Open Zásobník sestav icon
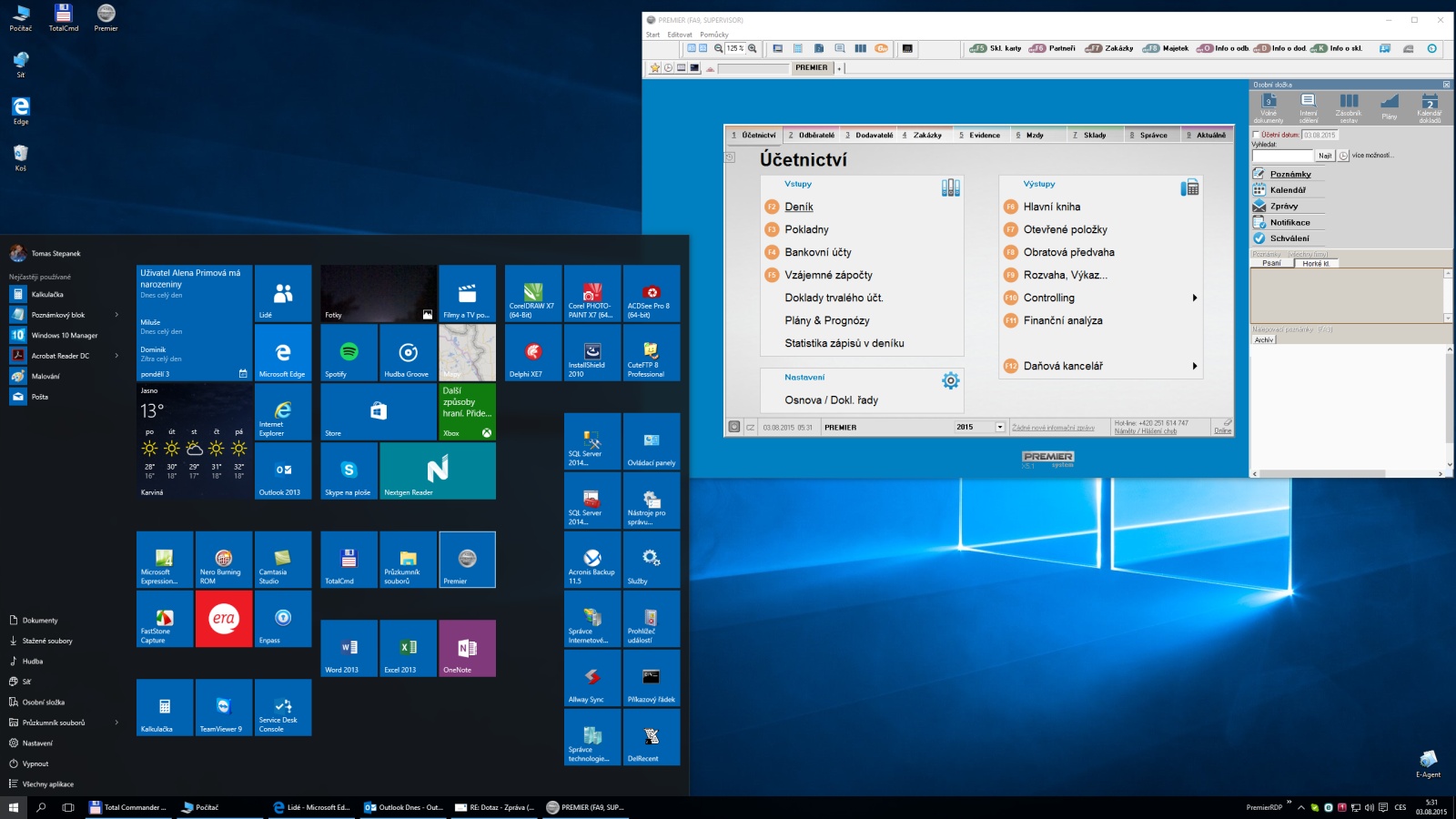This screenshot has height=819, width=1456. tap(1349, 107)
